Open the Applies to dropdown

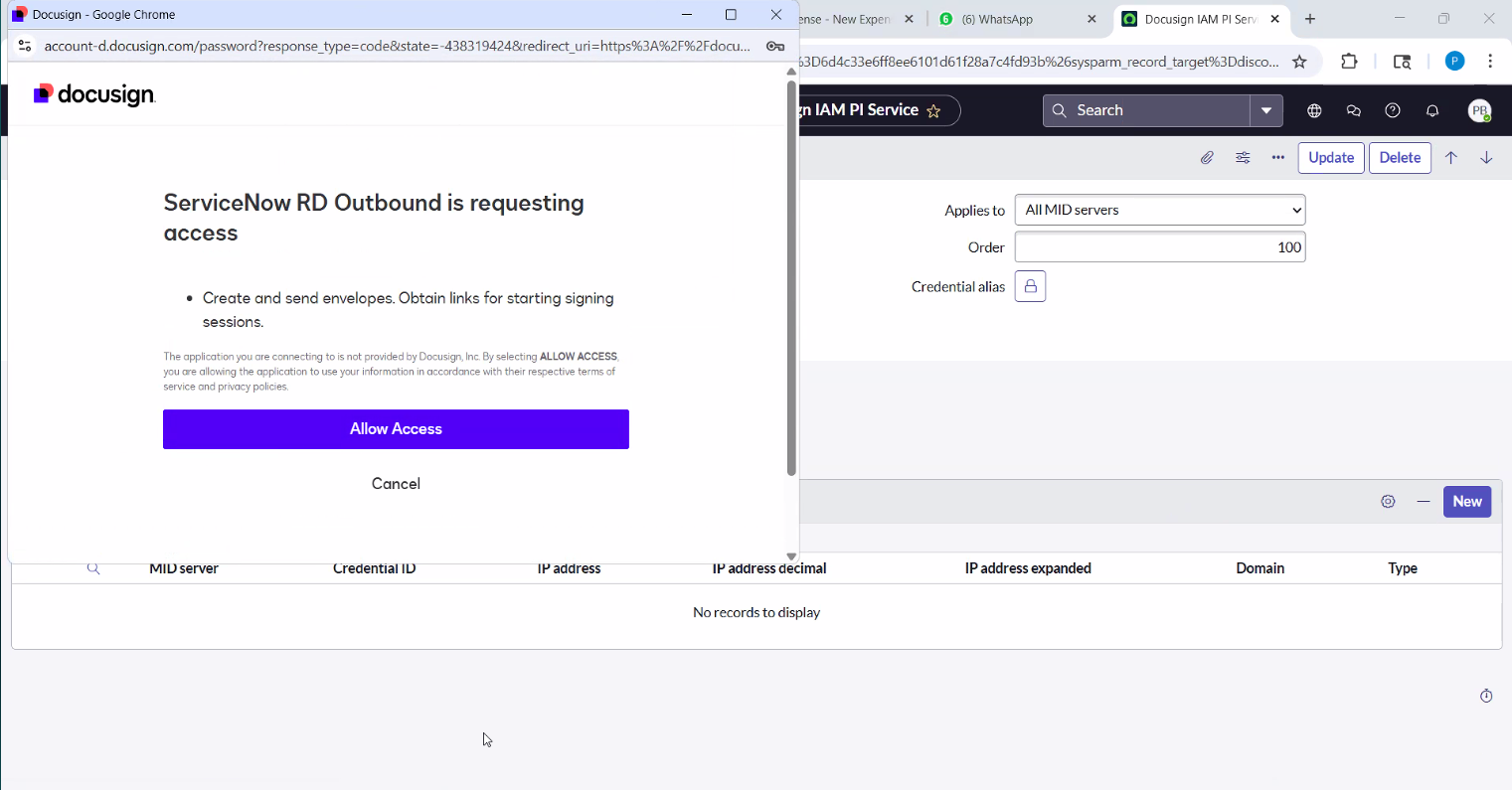[x=1159, y=210]
